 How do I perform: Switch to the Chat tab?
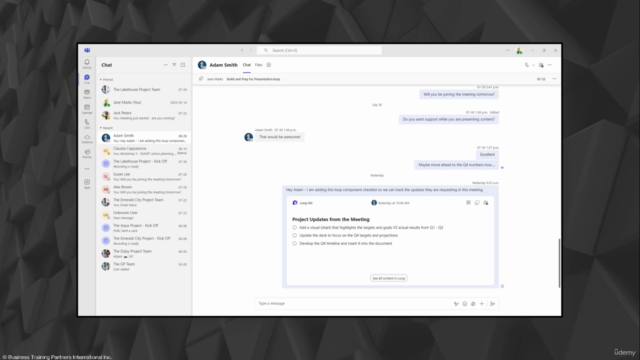pos(247,65)
